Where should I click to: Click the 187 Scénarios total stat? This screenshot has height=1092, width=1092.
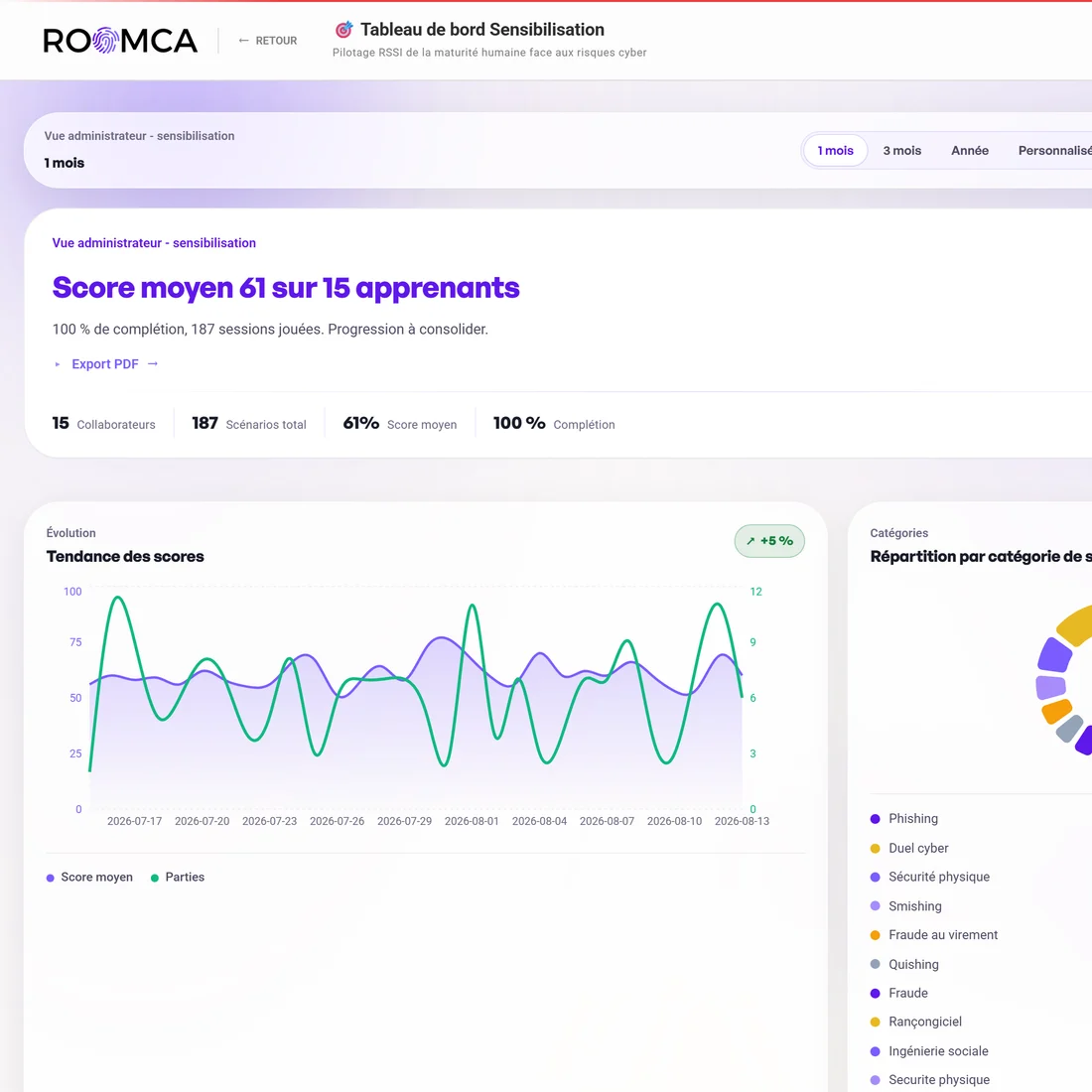(249, 424)
